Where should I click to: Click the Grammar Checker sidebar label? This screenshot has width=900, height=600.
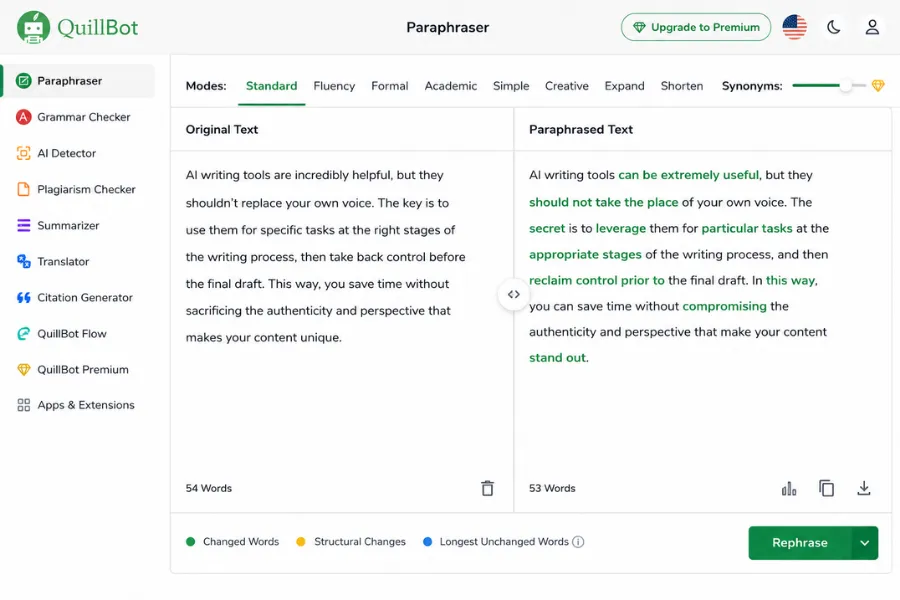[84, 117]
